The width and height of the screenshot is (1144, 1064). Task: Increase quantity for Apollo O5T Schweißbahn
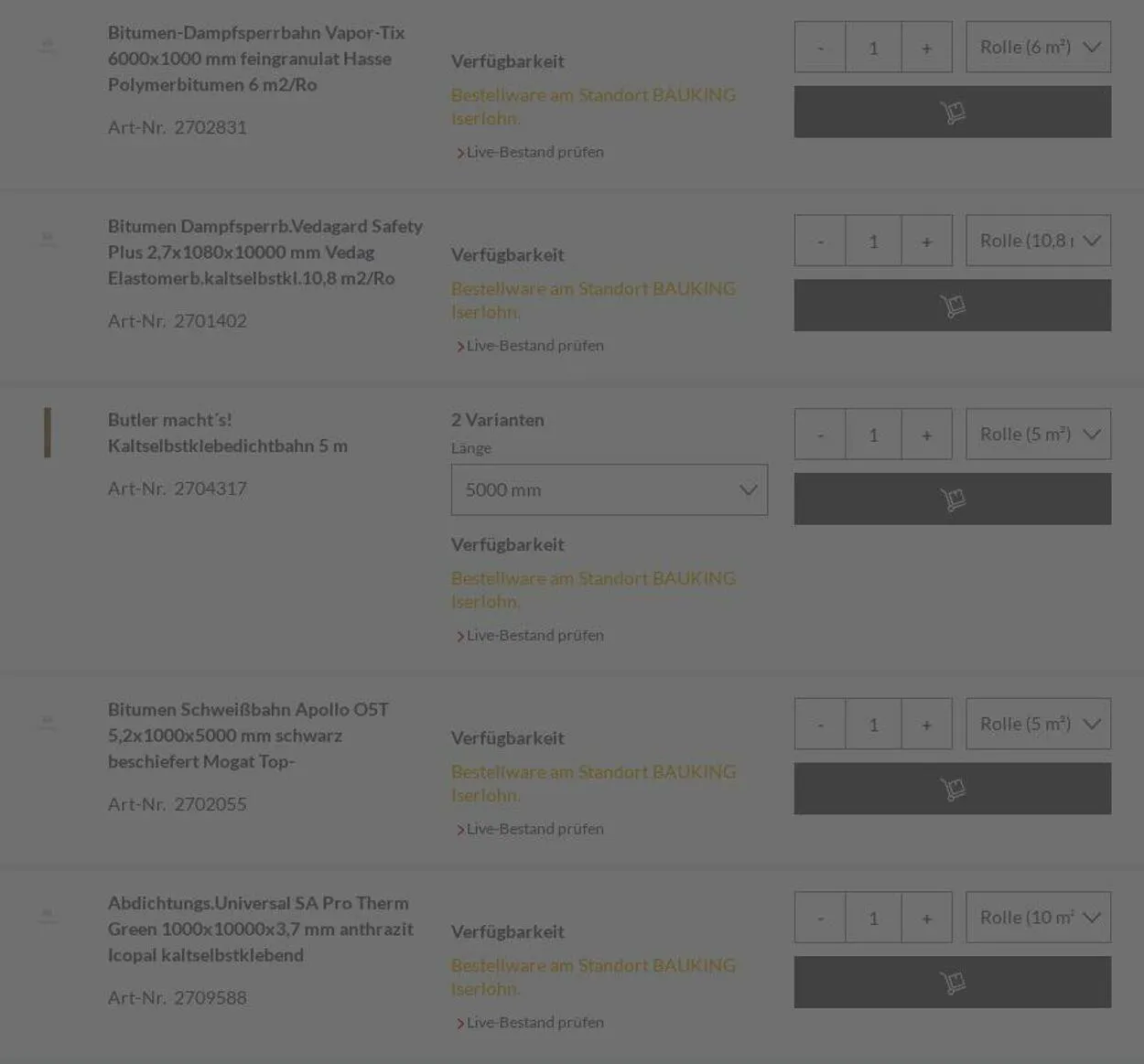[926, 725]
